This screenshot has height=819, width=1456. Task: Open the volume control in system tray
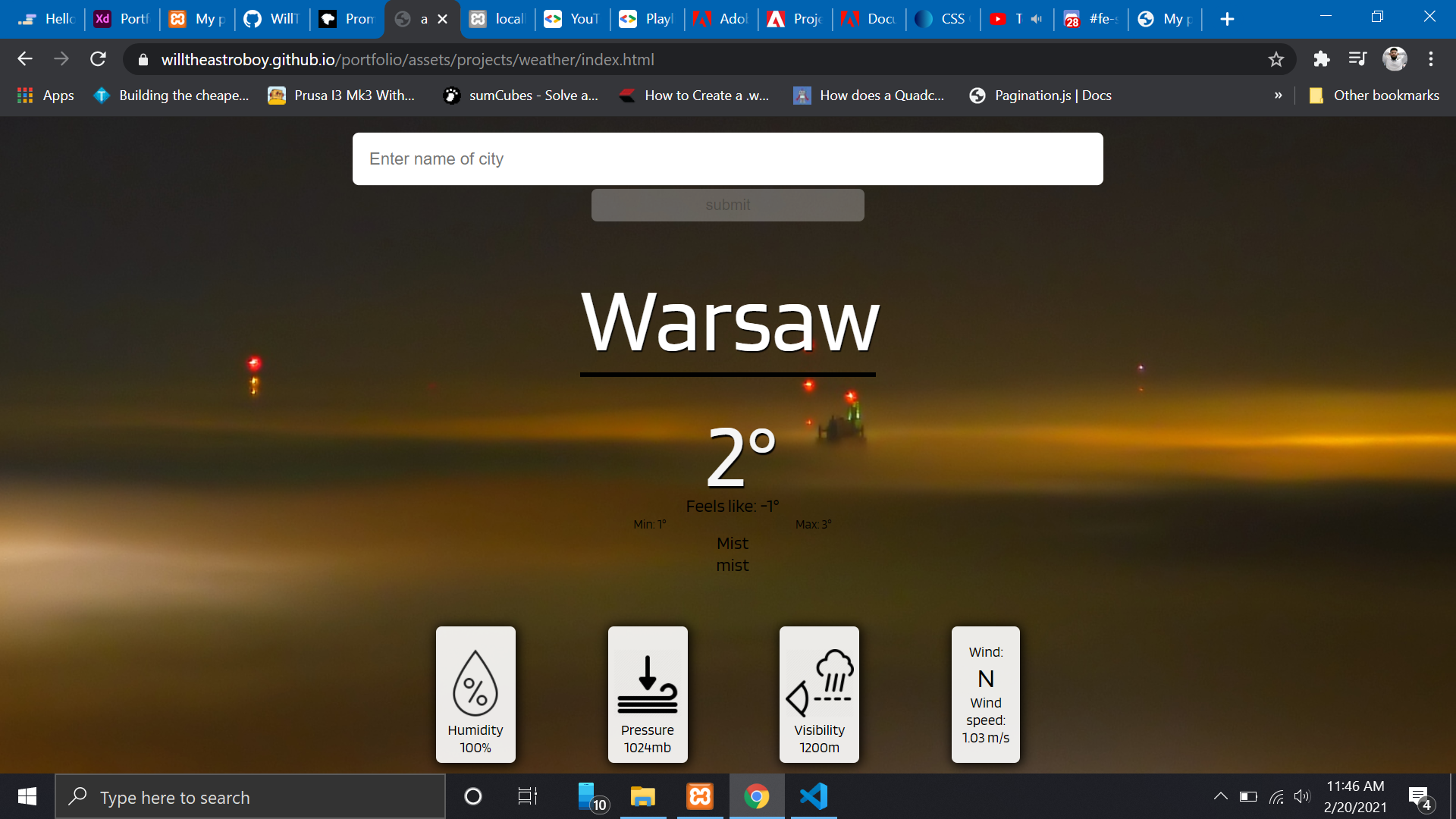click(1303, 796)
